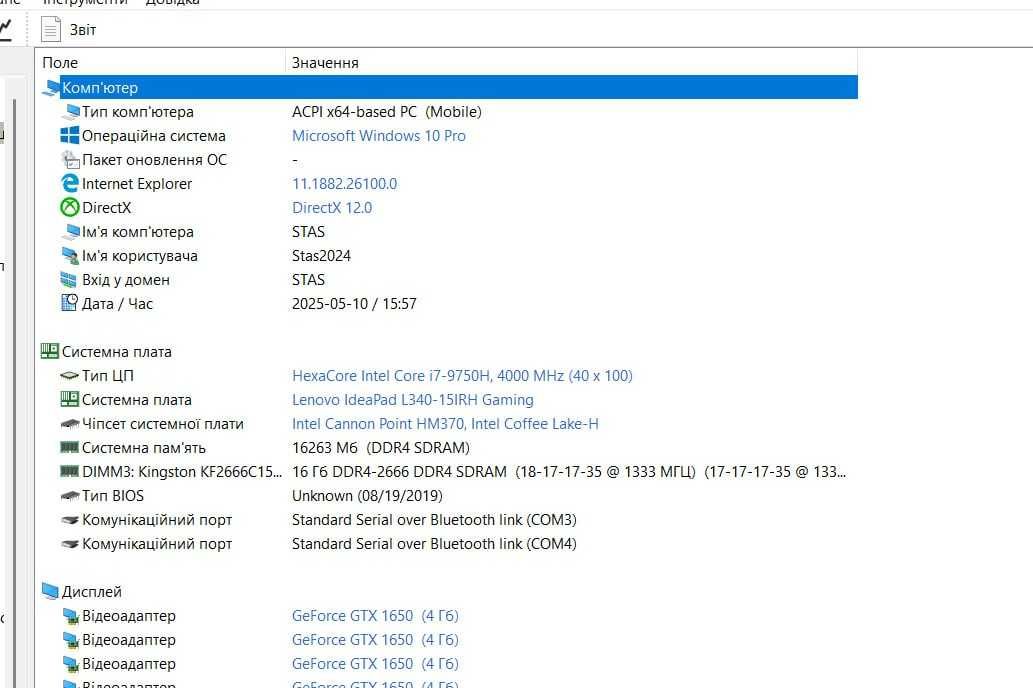Click the DirectX field label
This screenshot has height=688, width=1033.
pyautogui.click(x=107, y=208)
